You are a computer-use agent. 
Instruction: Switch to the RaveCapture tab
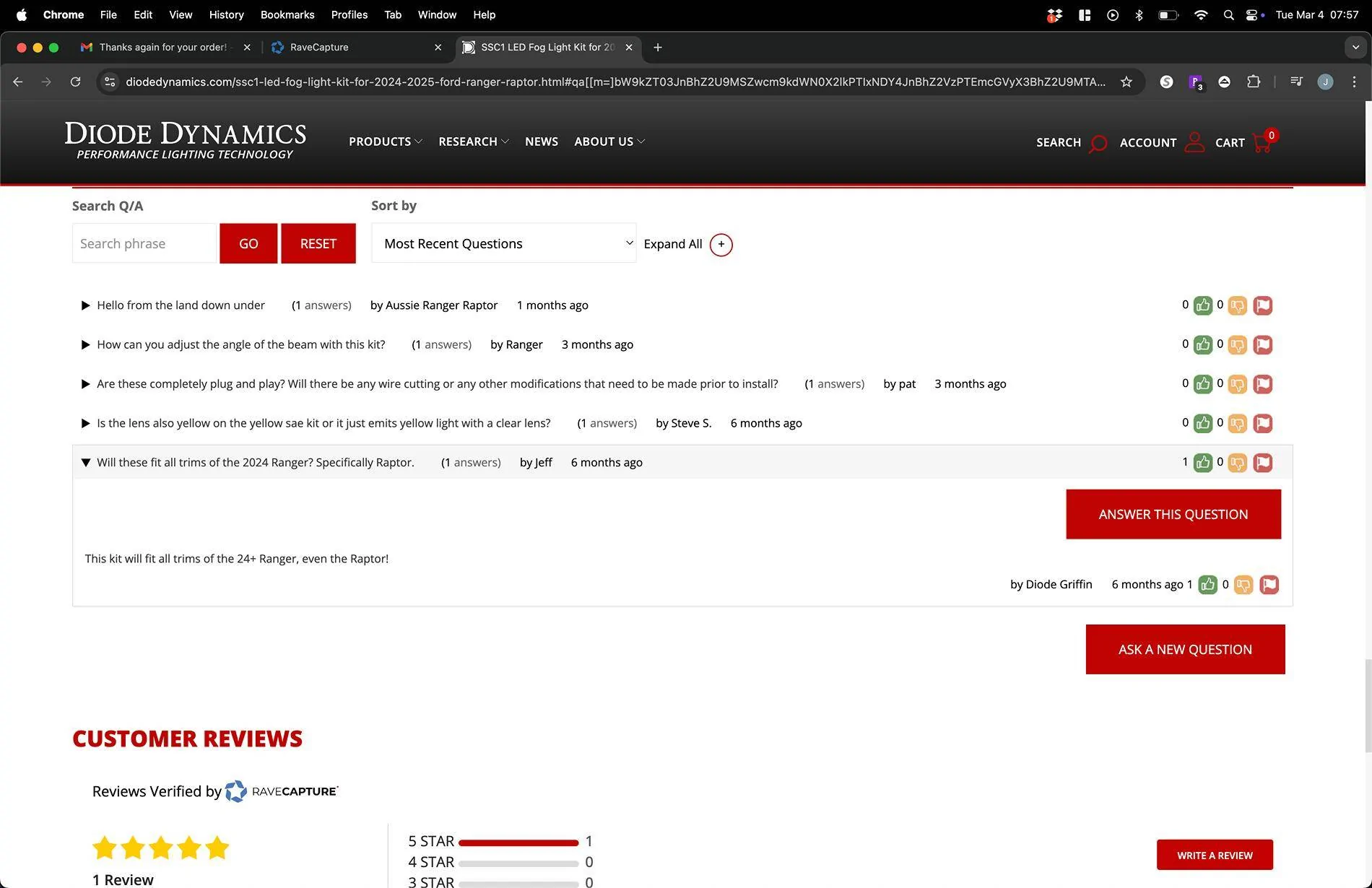coord(355,48)
